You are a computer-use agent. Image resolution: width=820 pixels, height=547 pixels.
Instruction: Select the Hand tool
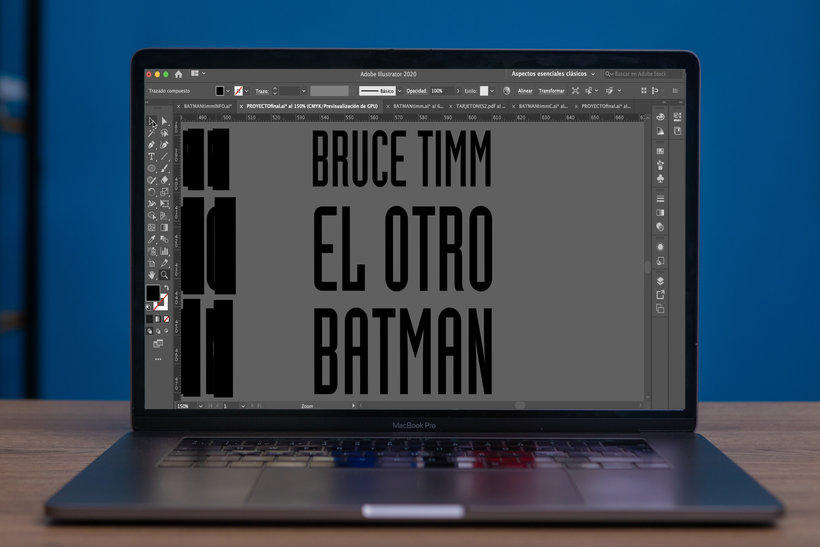[x=152, y=275]
